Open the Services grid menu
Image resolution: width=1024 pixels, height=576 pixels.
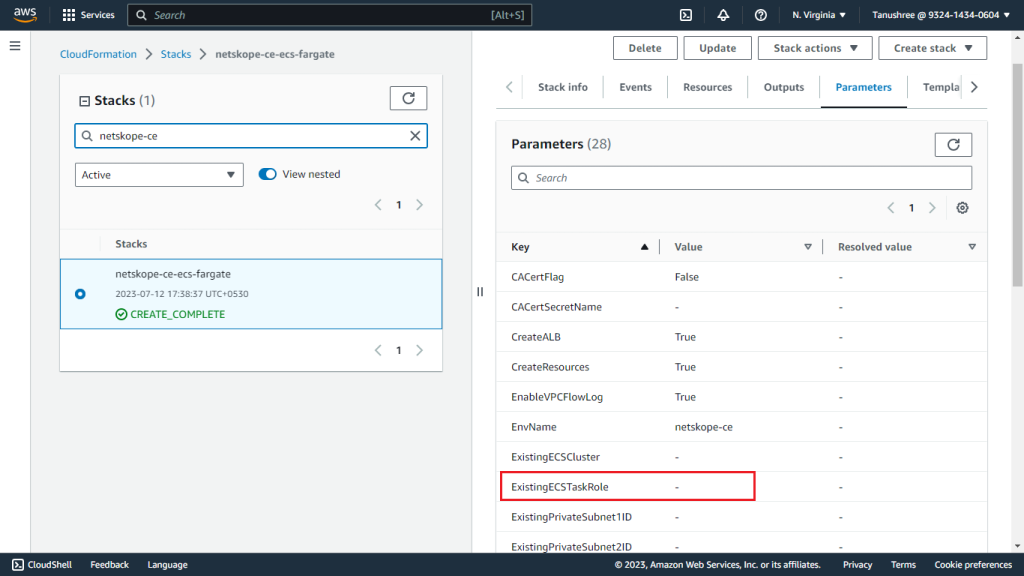pyautogui.click(x=88, y=14)
